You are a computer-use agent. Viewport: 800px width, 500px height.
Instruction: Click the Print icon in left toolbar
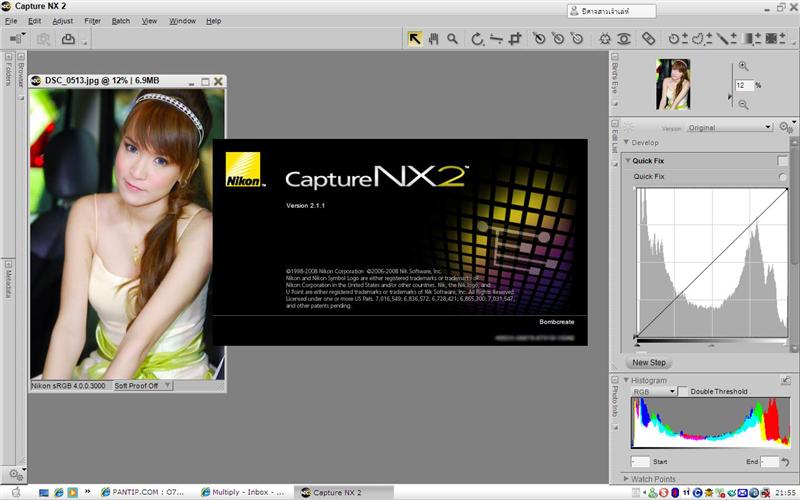[68, 39]
